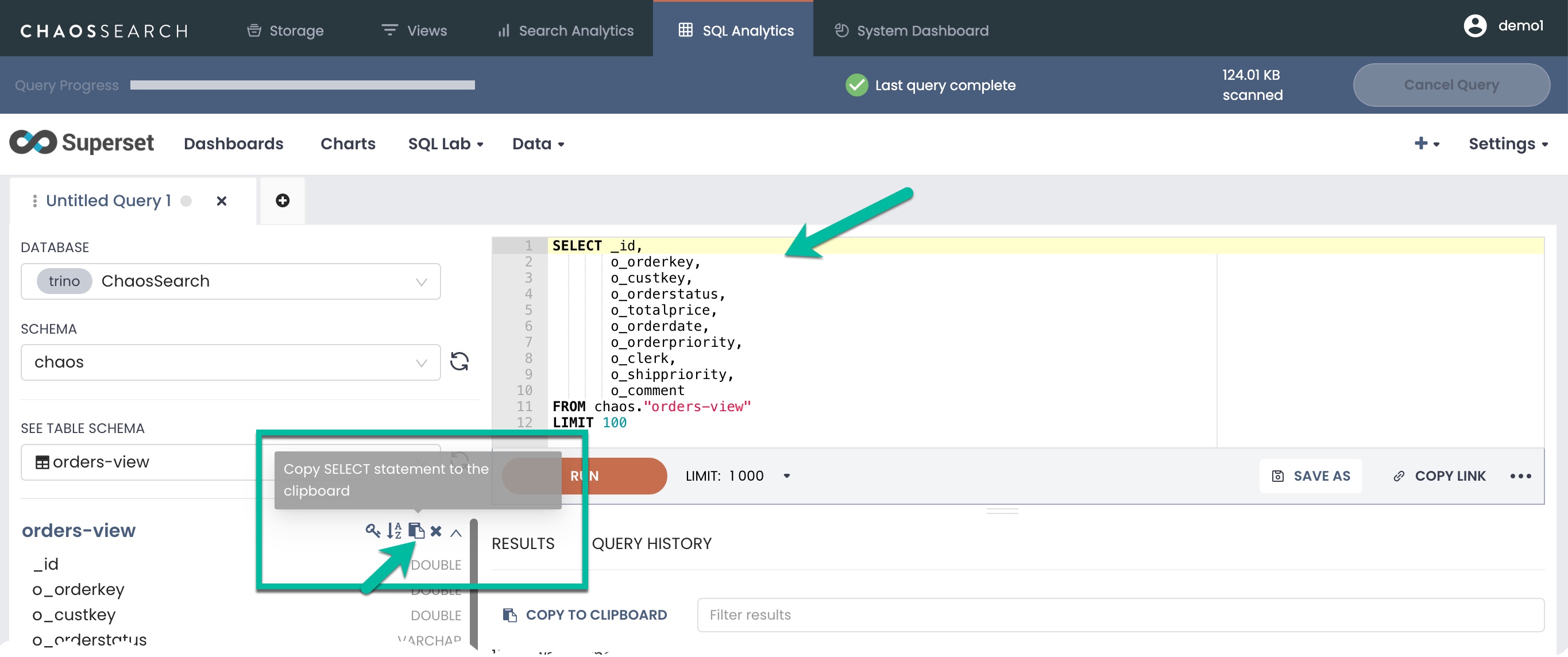Remove orders-view table preview with X icon
1568x657 pixels.
coord(436,532)
